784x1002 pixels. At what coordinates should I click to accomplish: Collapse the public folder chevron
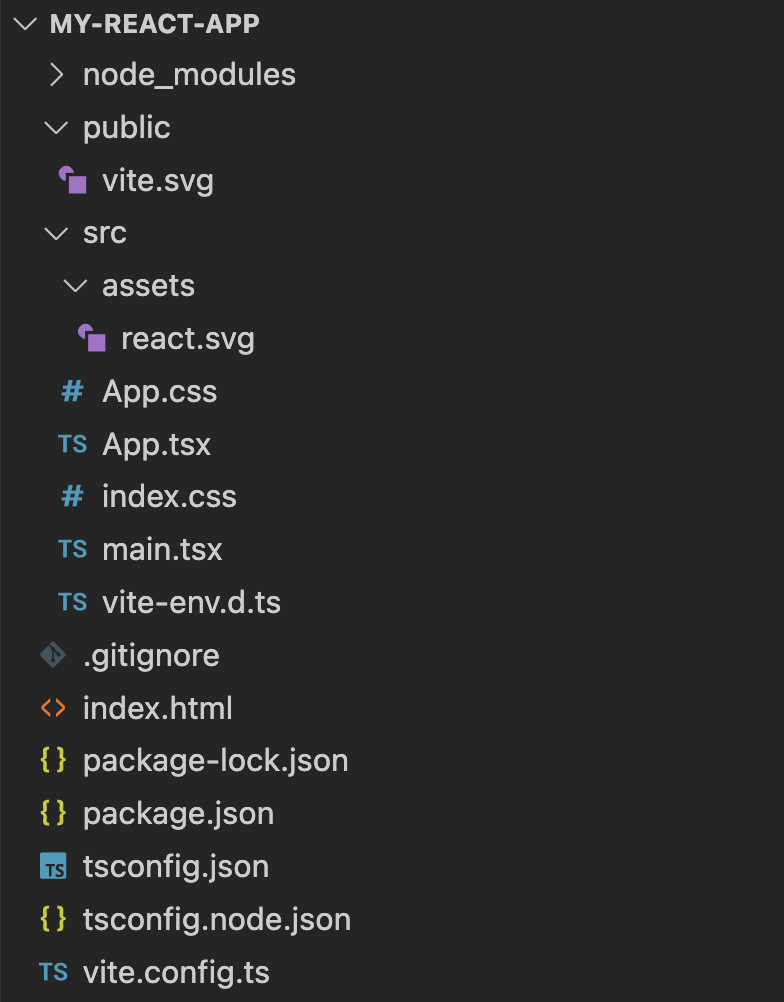pyautogui.click(x=56, y=128)
